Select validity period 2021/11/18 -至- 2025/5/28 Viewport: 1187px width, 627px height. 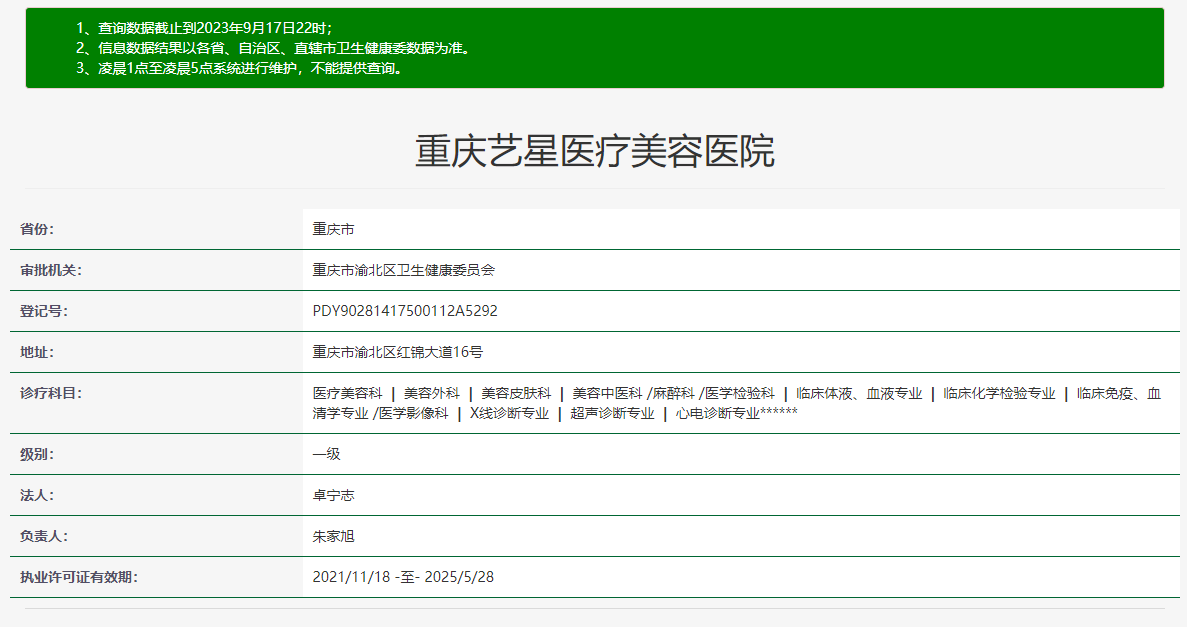tap(403, 577)
